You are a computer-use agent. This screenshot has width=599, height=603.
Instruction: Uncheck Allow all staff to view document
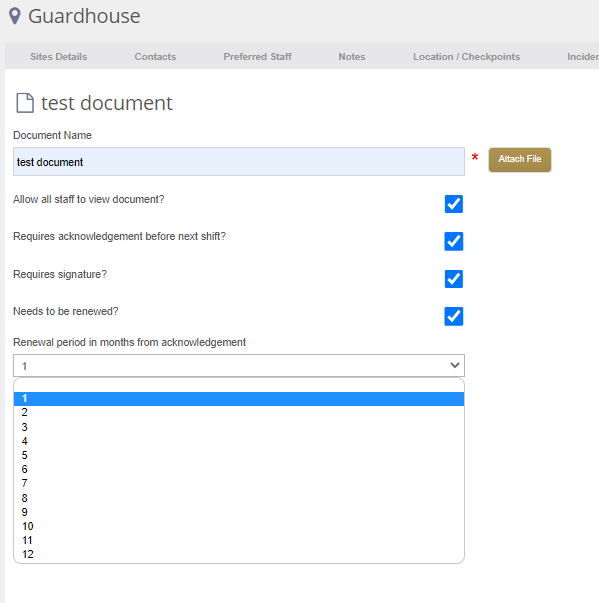point(454,204)
